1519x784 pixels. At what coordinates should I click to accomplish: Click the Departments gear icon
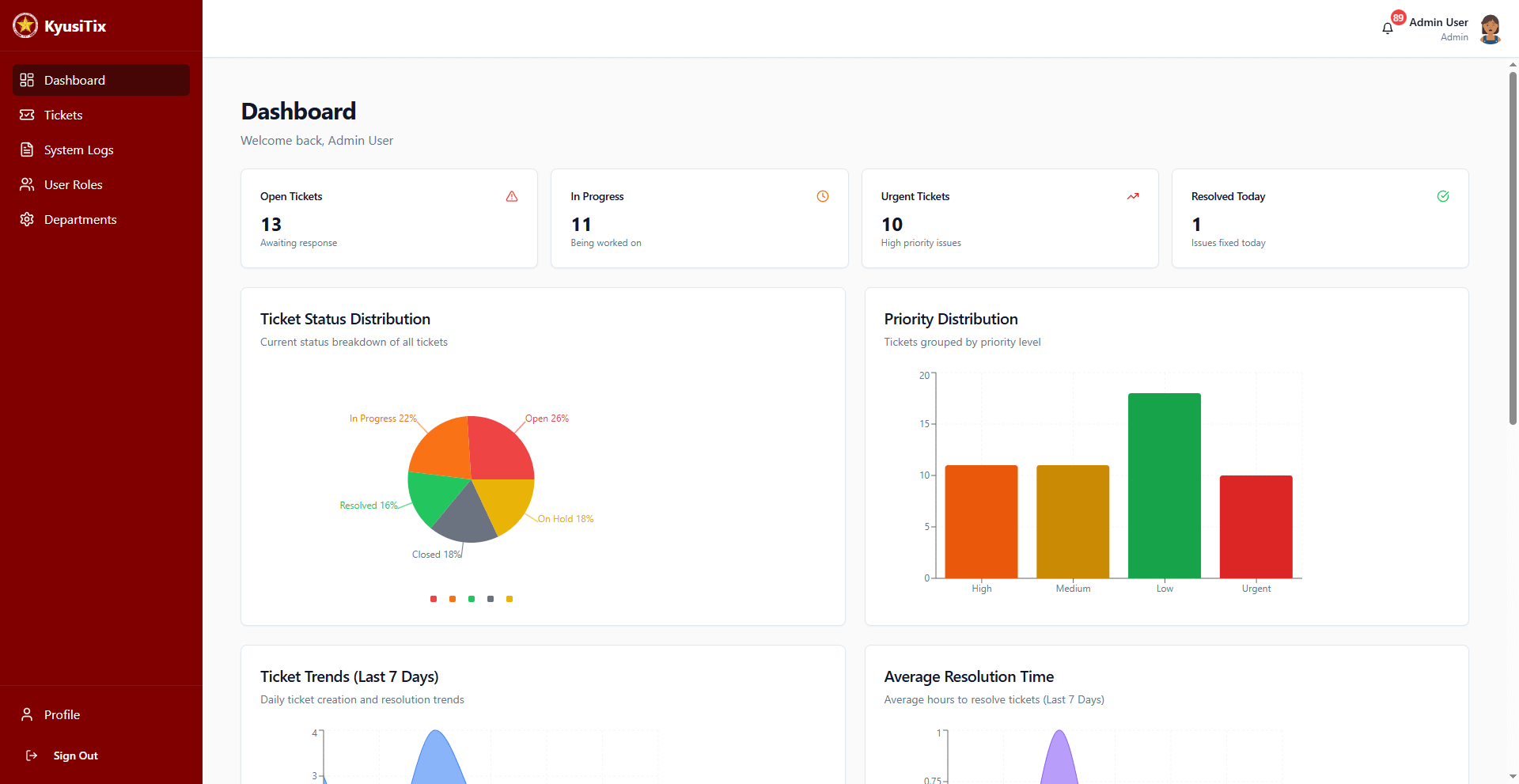(x=27, y=219)
